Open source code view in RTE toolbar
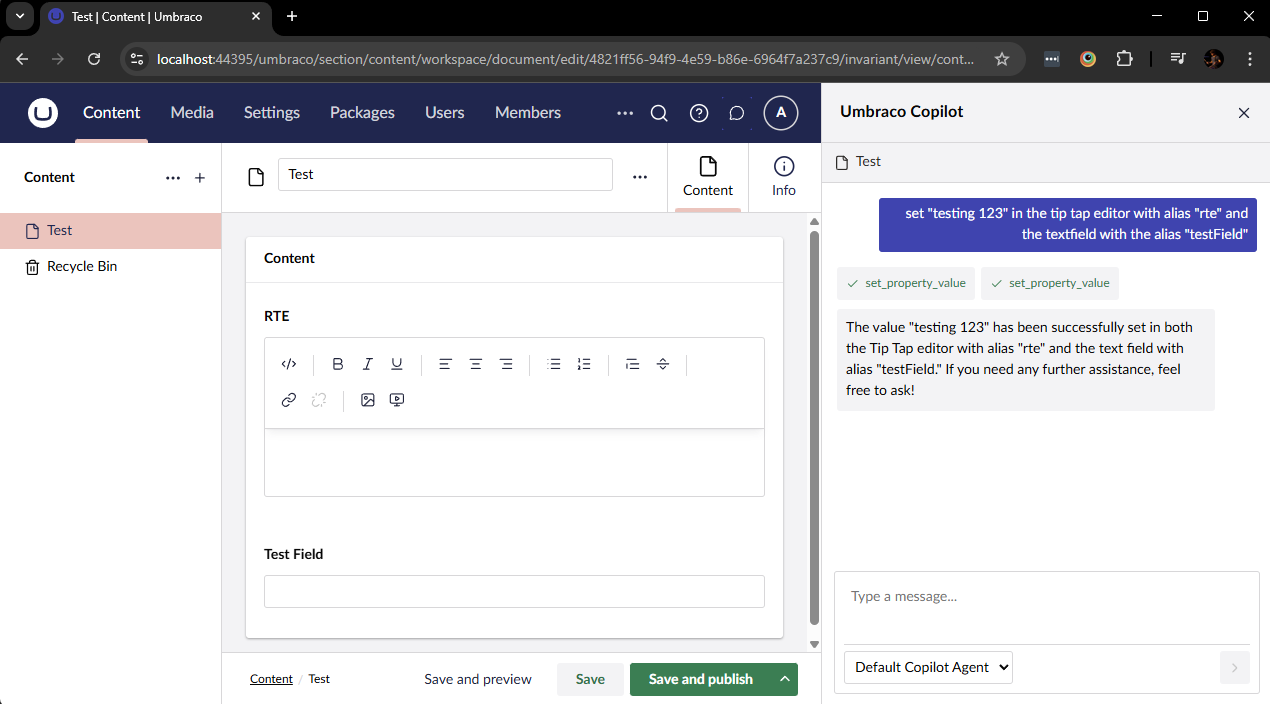Screen dimensions: 1270x704 click(x=289, y=364)
